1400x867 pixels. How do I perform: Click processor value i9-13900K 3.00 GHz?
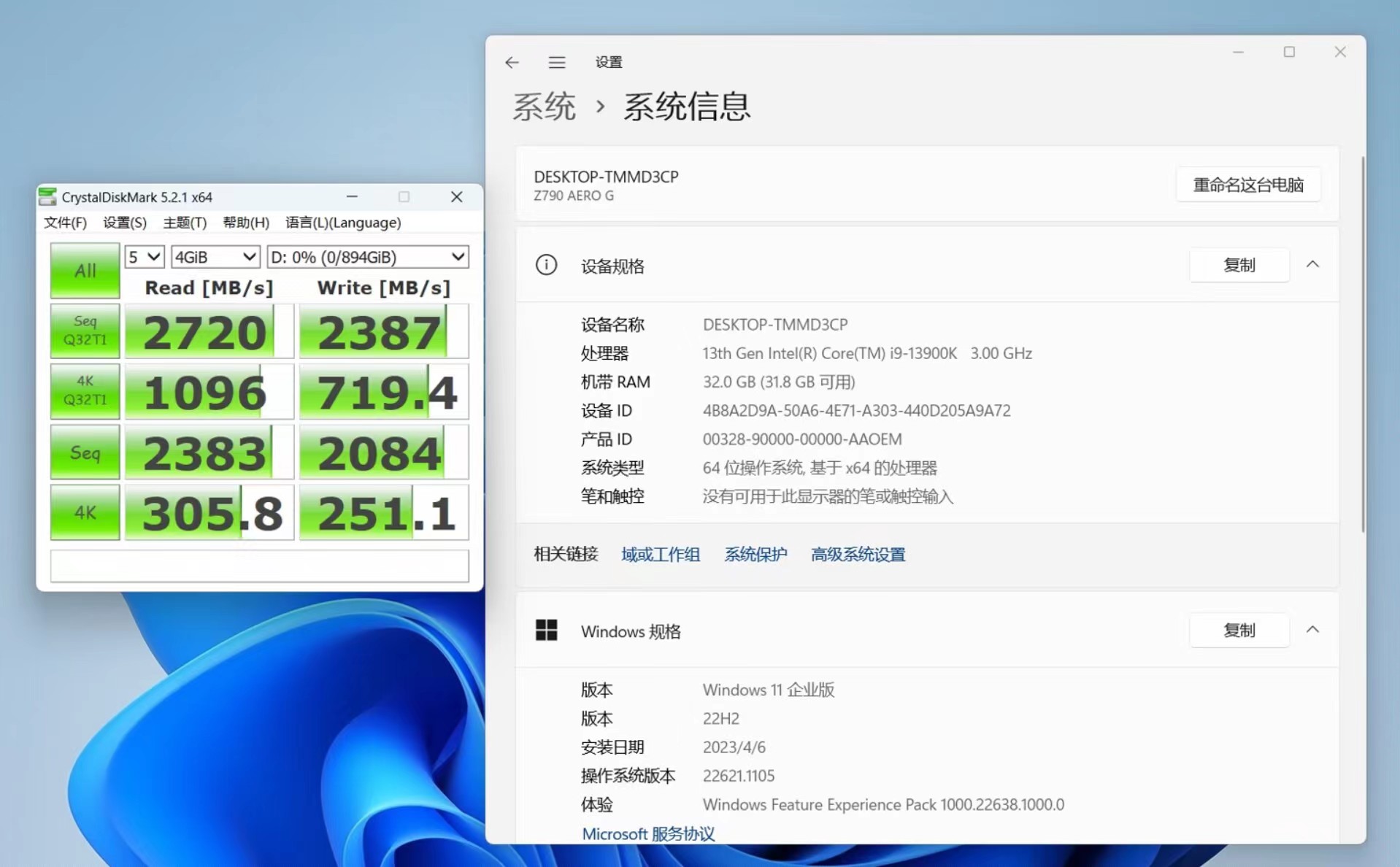point(867,353)
